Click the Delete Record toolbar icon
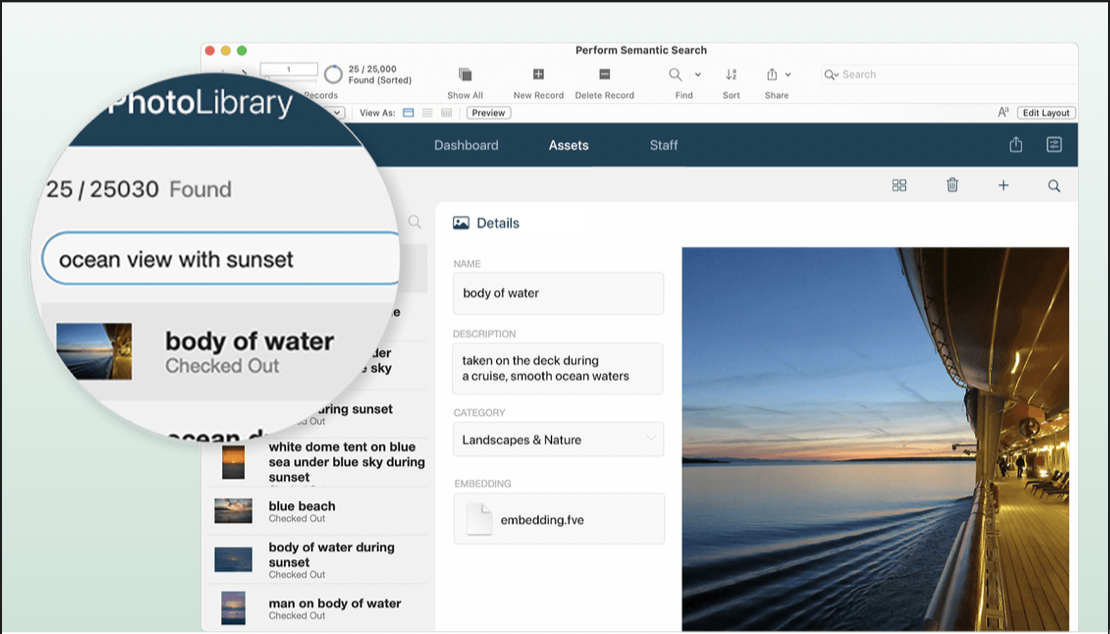 coord(604,75)
